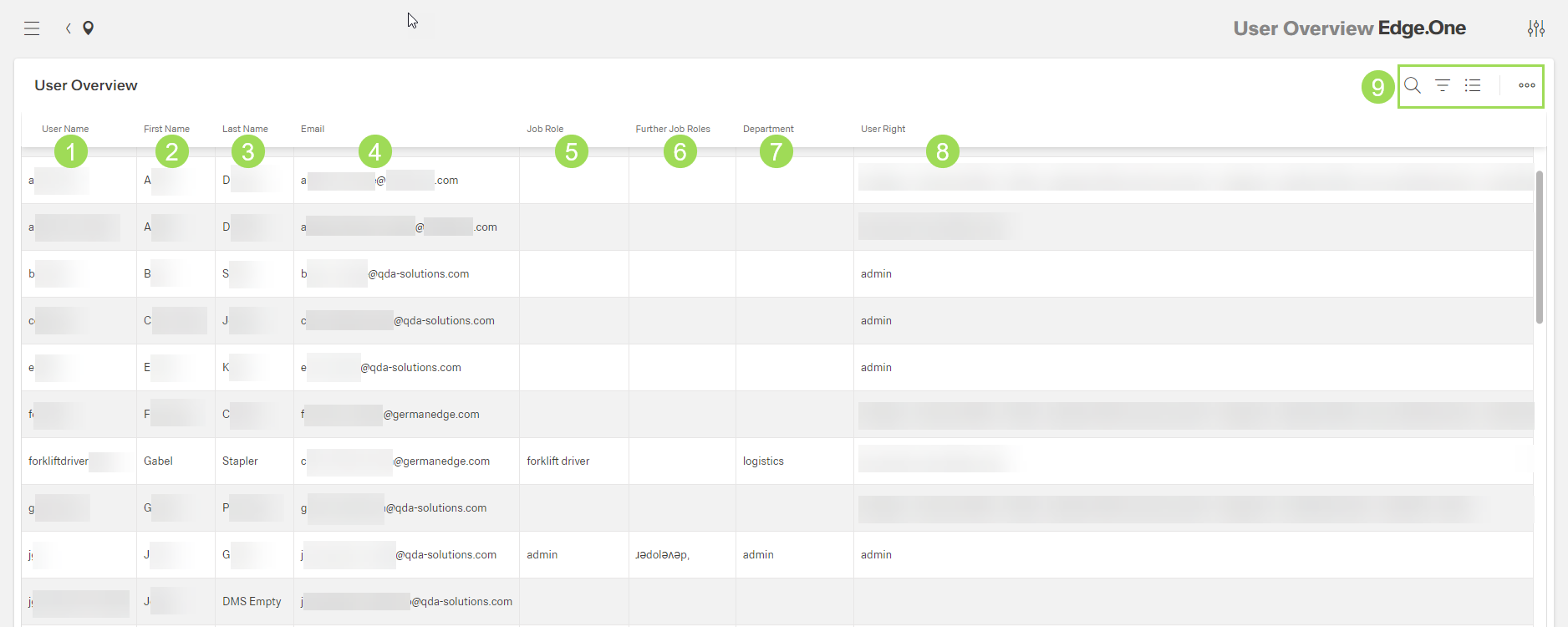Select the forkliftdriver user row
Viewport: 1568px width, 627px height.
pos(59,461)
